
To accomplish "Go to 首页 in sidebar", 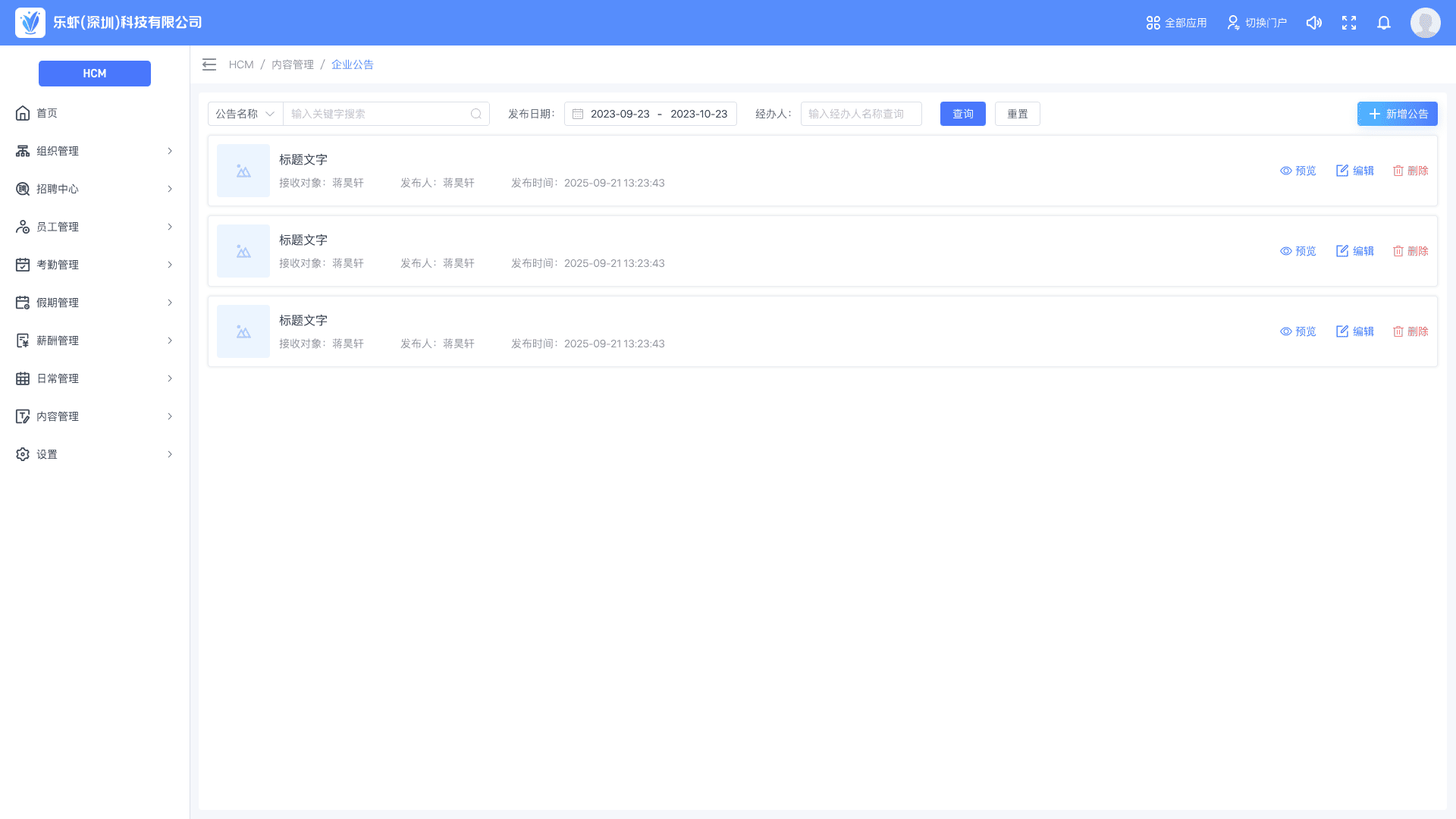I will tap(47, 113).
